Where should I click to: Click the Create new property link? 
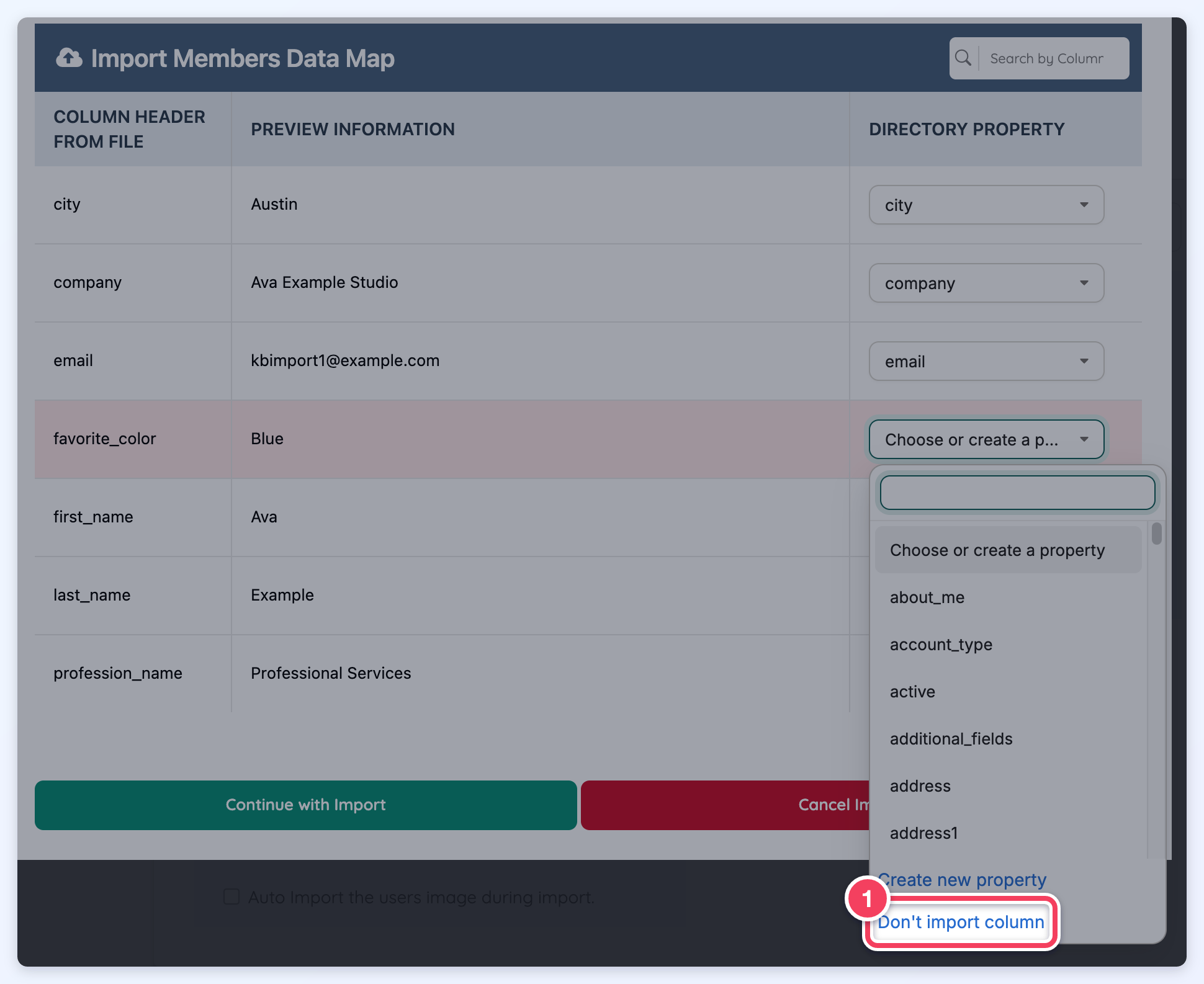[962, 880]
